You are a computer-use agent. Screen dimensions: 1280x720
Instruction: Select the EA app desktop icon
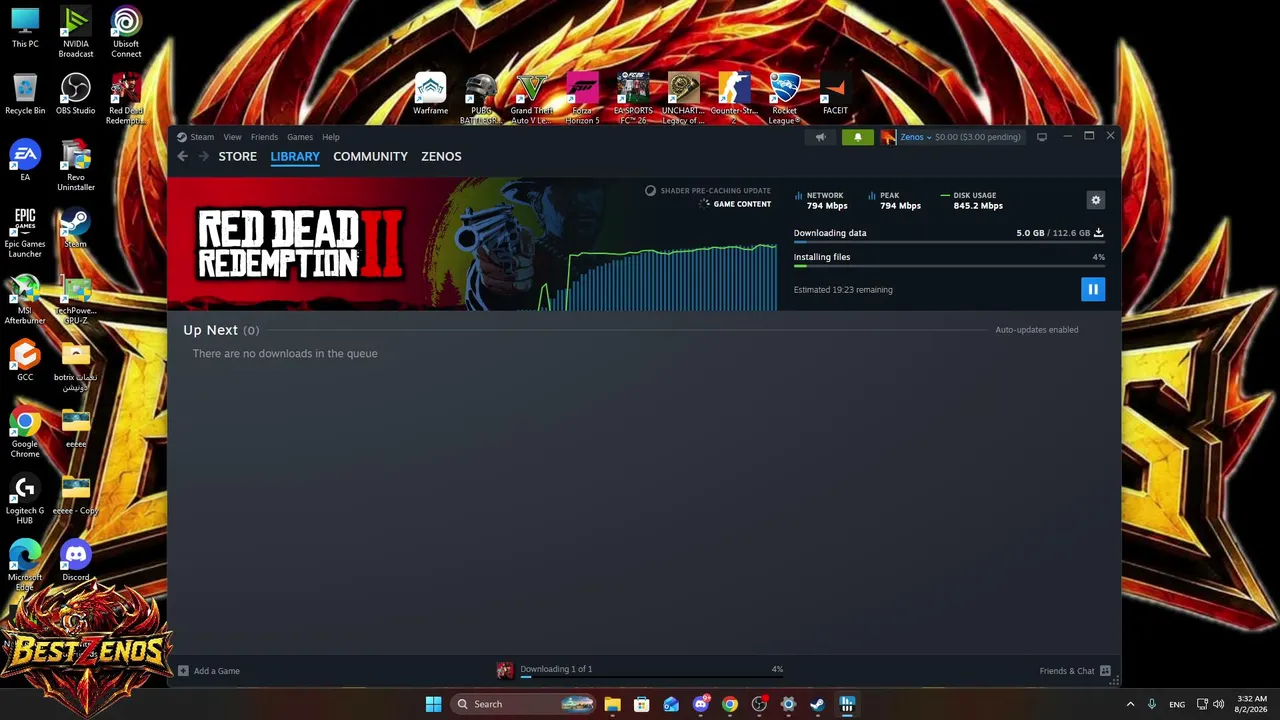(25, 161)
